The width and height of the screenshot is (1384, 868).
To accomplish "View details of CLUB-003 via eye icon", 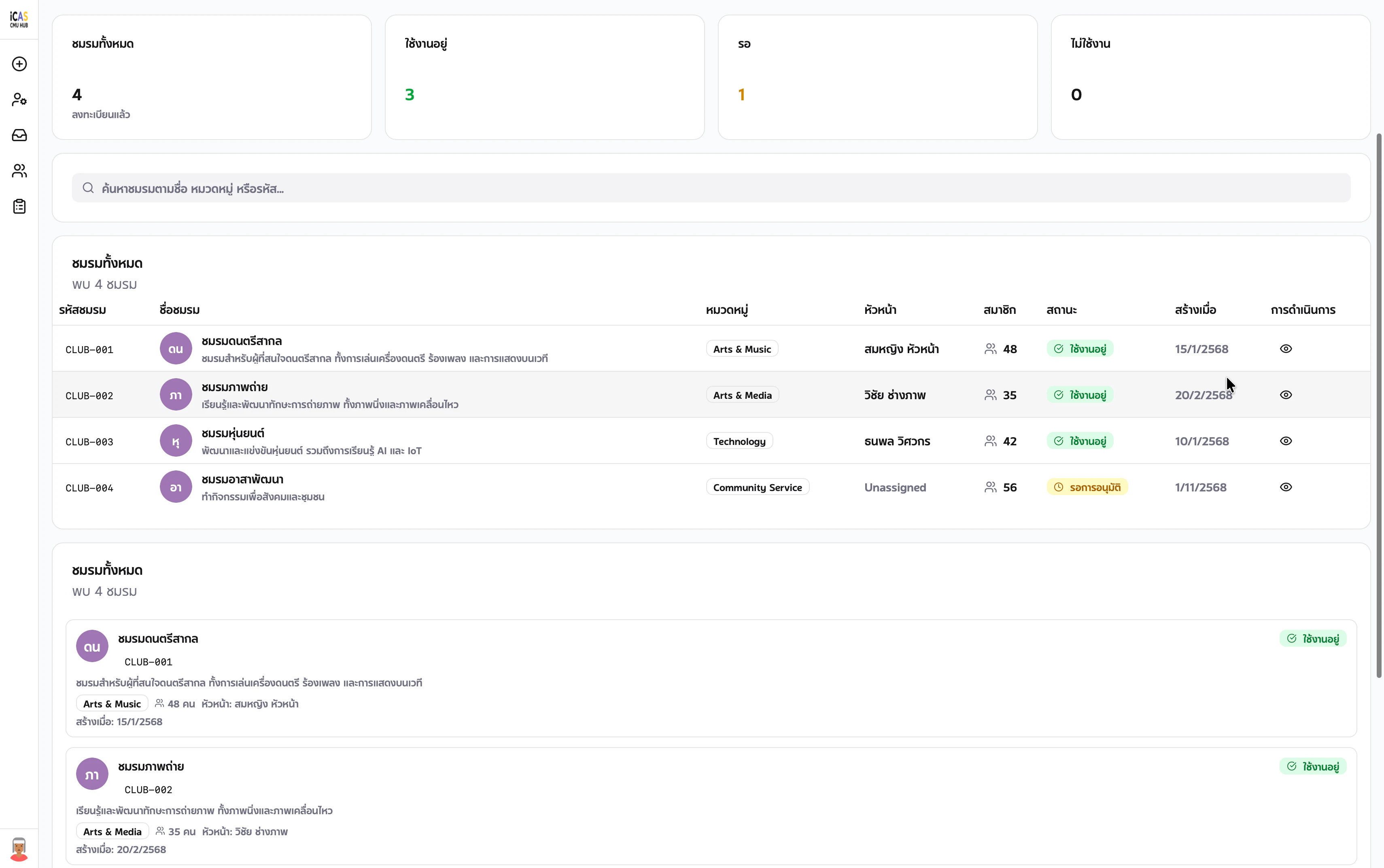I will pyautogui.click(x=1286, y=441).
